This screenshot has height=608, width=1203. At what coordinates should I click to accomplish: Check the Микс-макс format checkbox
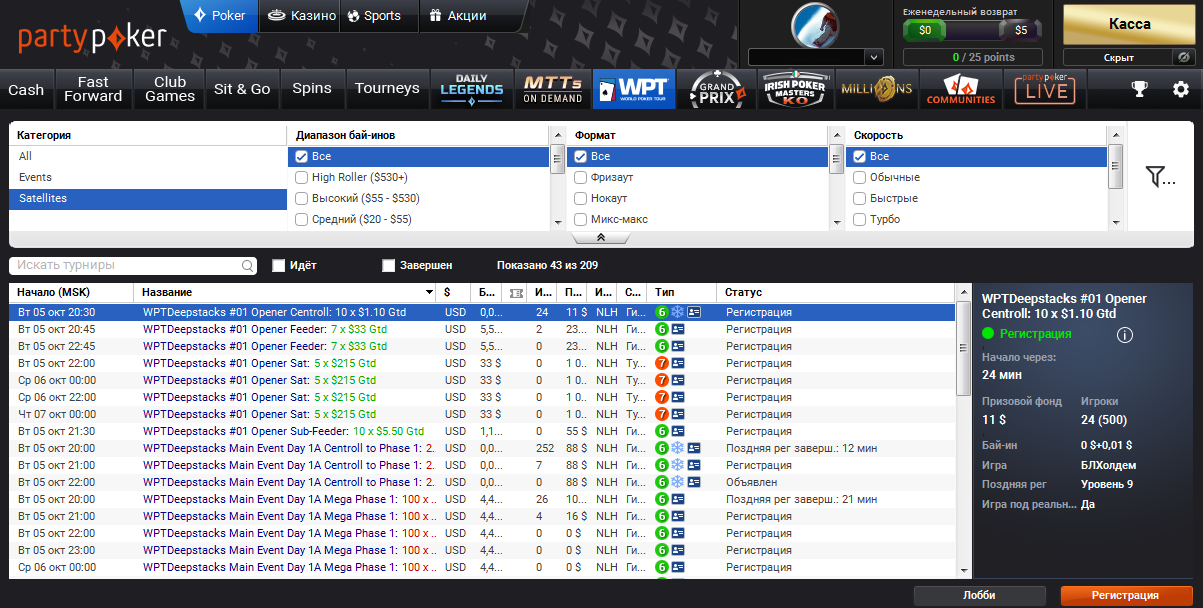click(x=580, y=220)
